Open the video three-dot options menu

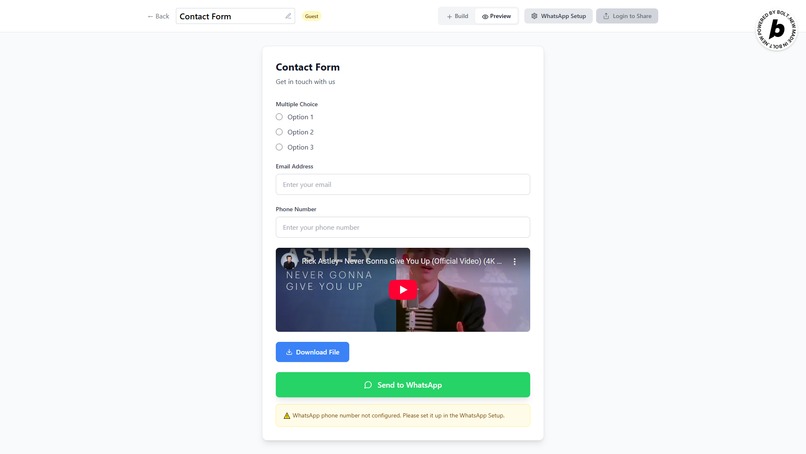(515, 262)
